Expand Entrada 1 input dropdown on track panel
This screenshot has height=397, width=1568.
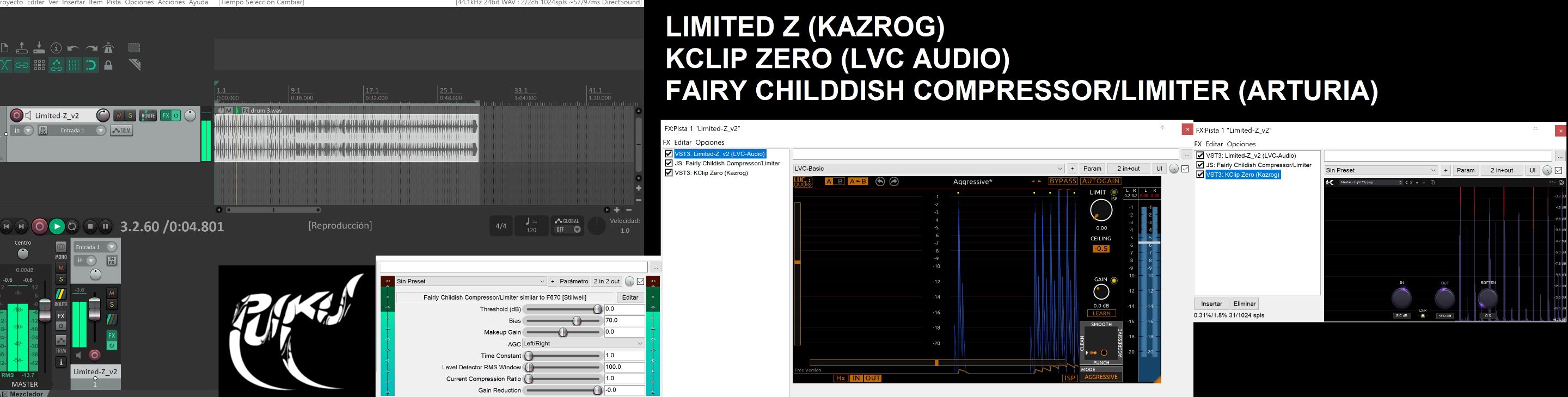coord(101,131)
